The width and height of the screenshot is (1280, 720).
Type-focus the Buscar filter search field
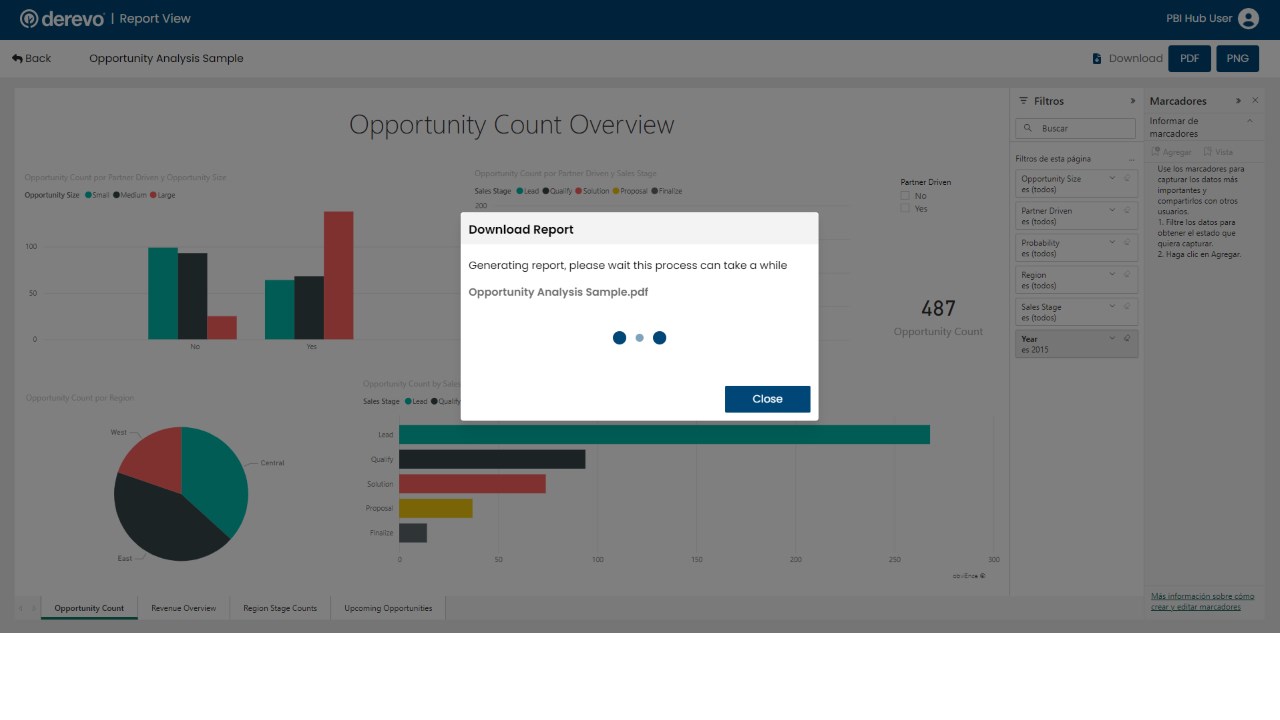(1075, 128)
